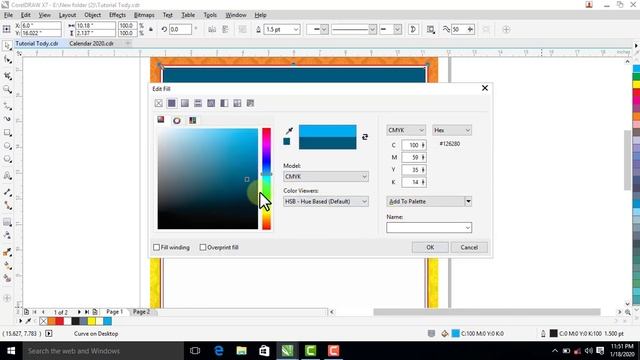
Task: Click inside the color saturation field
Action: tap(208, 179)
